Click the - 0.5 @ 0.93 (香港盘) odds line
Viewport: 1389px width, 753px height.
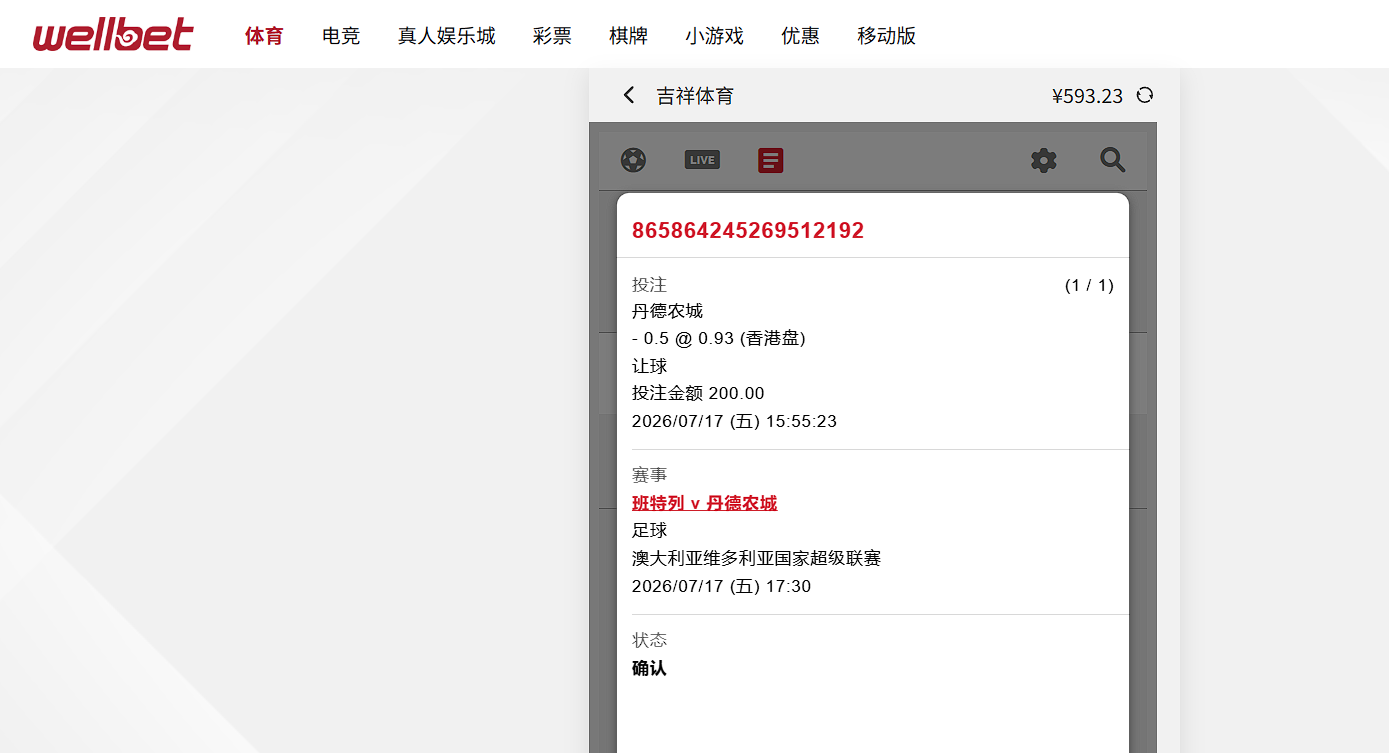719,338
